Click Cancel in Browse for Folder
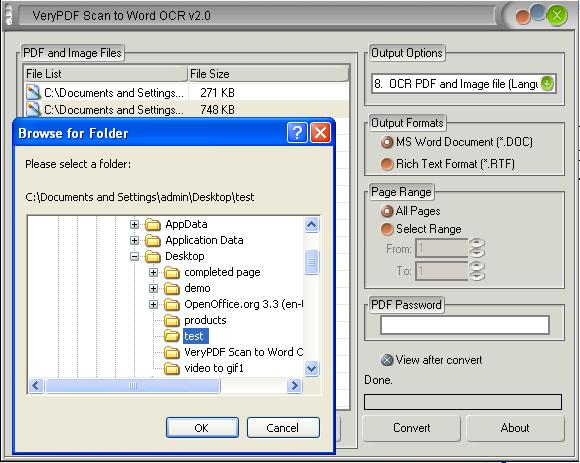 pos(283,428)
